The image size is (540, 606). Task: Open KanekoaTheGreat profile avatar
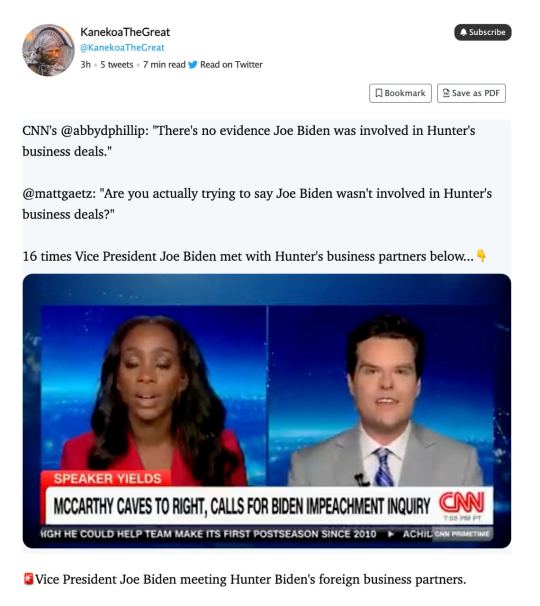pos(48,50)
